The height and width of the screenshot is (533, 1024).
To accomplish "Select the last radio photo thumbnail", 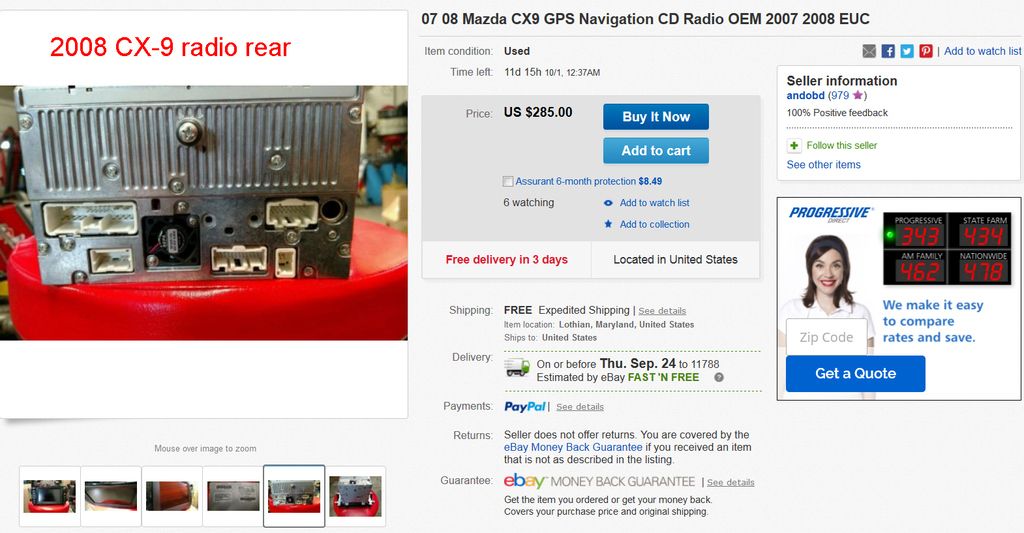I will pos(355,496).
